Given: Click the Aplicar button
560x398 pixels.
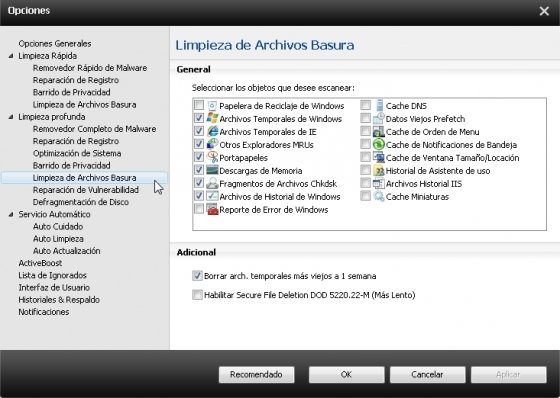Looking at the screenshot, I should click(x=509, y=374).
